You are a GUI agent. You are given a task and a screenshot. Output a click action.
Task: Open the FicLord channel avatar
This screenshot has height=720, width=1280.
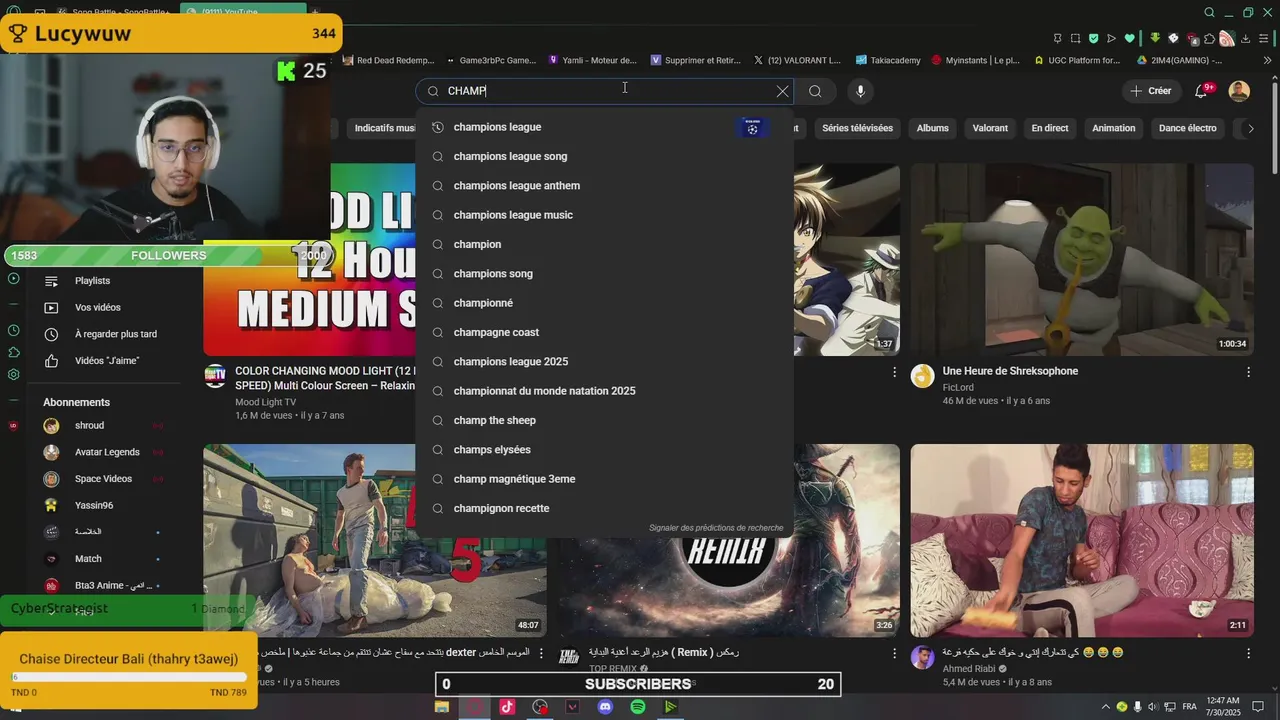923,376
